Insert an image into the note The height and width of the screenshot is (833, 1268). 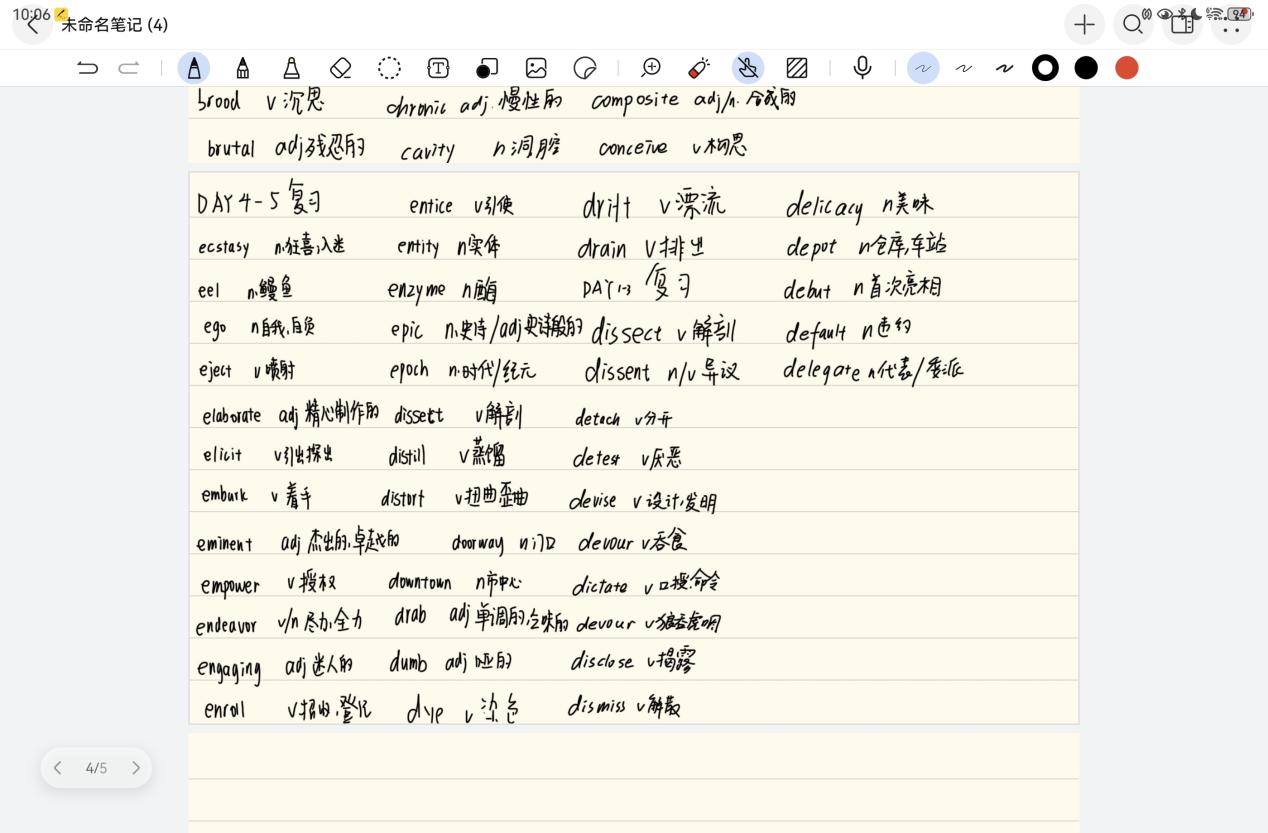click(536, 68)
